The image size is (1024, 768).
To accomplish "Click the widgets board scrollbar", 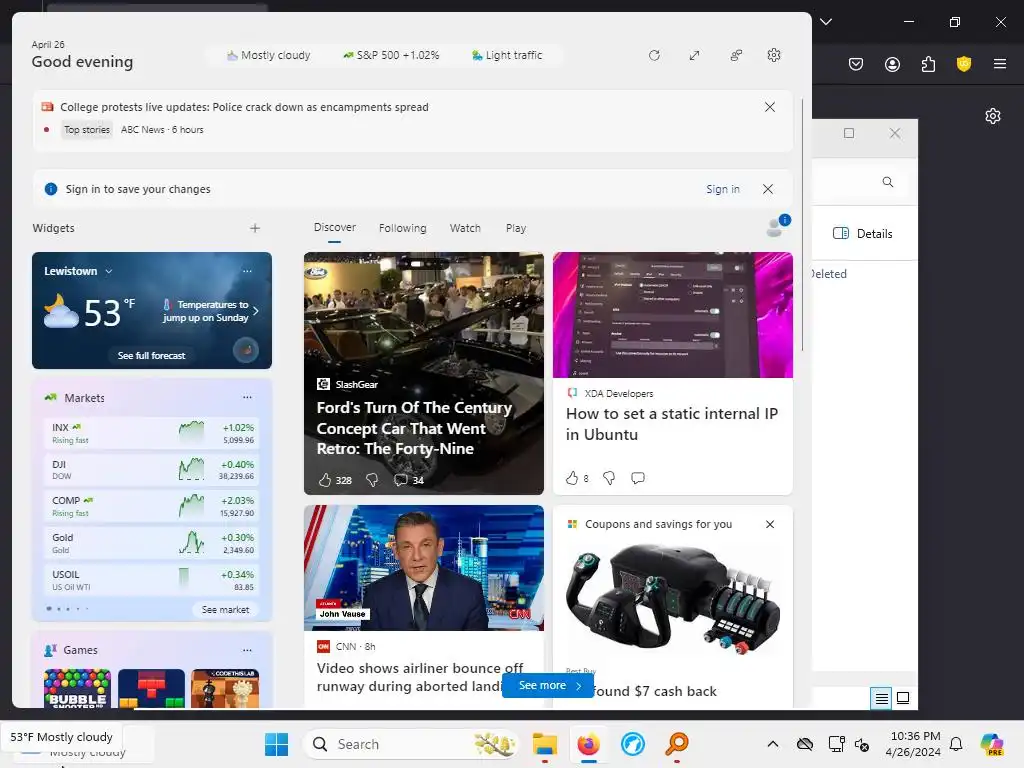I will tap(803, 223).
